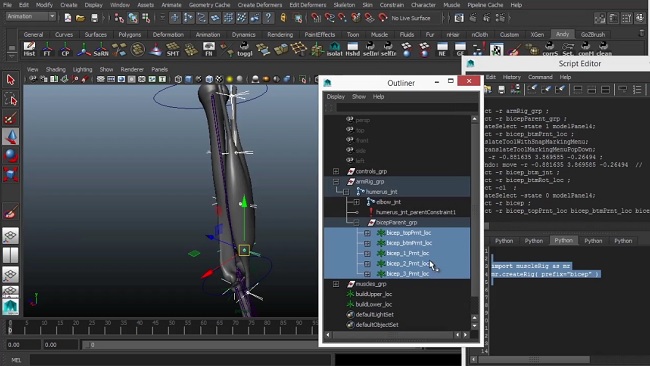650x366 pixels.
Task: Click the FT shelf button
Action: pos(47,49)
